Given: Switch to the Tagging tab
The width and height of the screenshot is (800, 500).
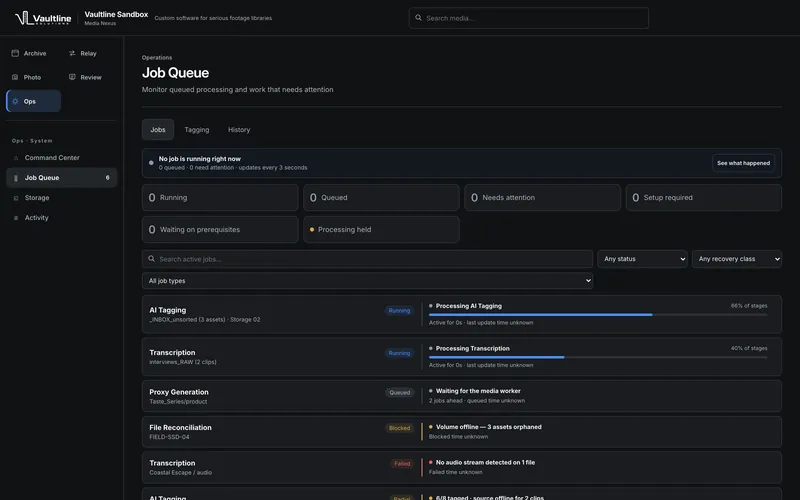Looking at the screenshot, I should 196,130.
